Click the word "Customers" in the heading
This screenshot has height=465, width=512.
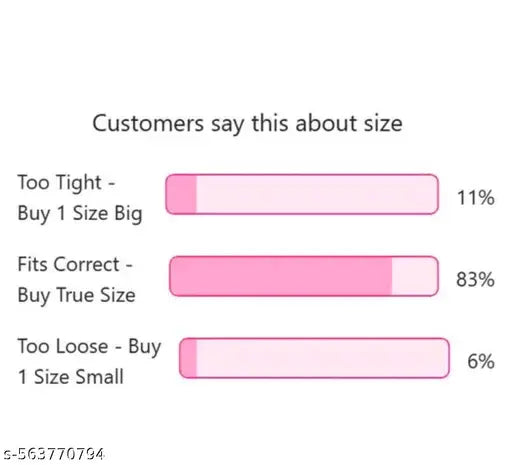[x=148, y=123]
